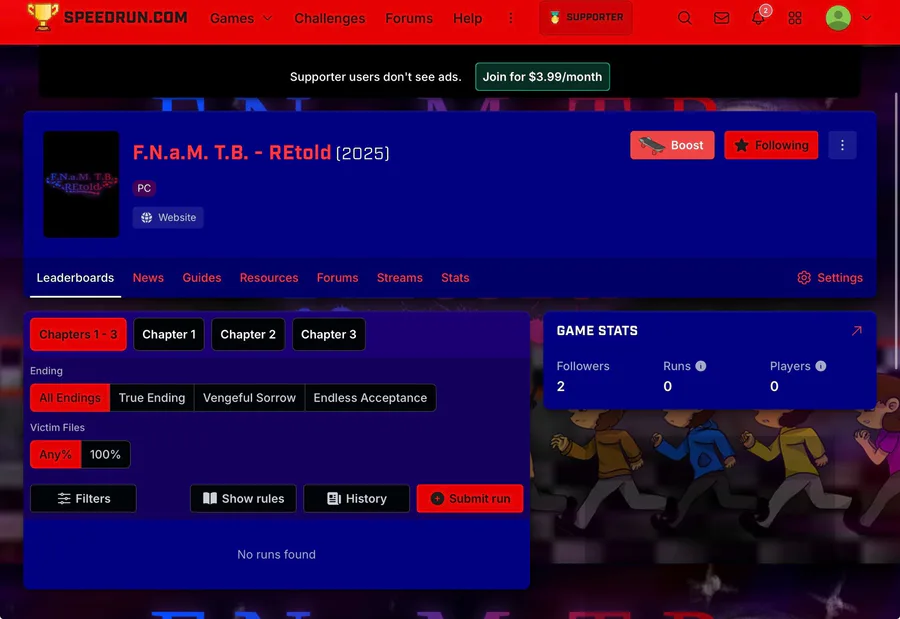Select Chapter 1 category

point(169,334)
